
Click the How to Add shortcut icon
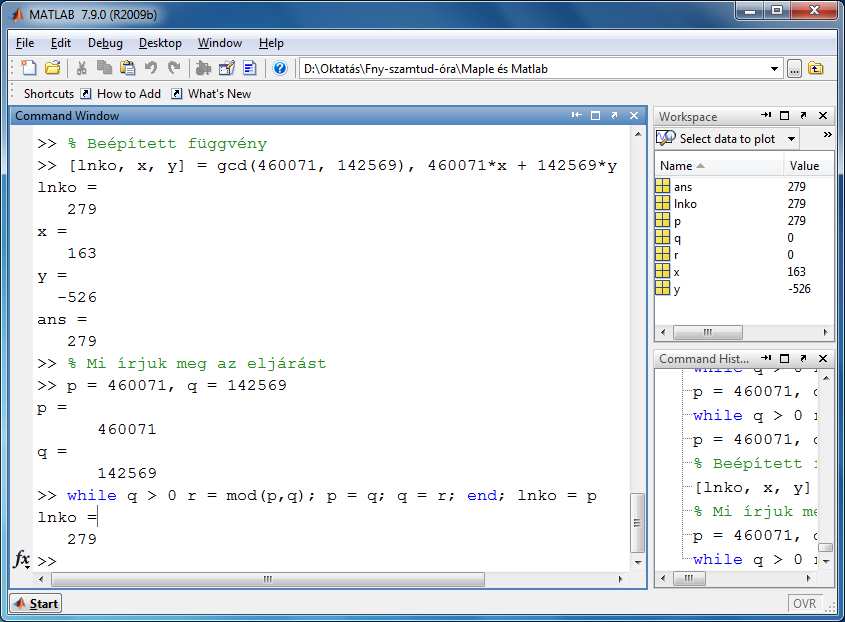[x=86, y=94]
